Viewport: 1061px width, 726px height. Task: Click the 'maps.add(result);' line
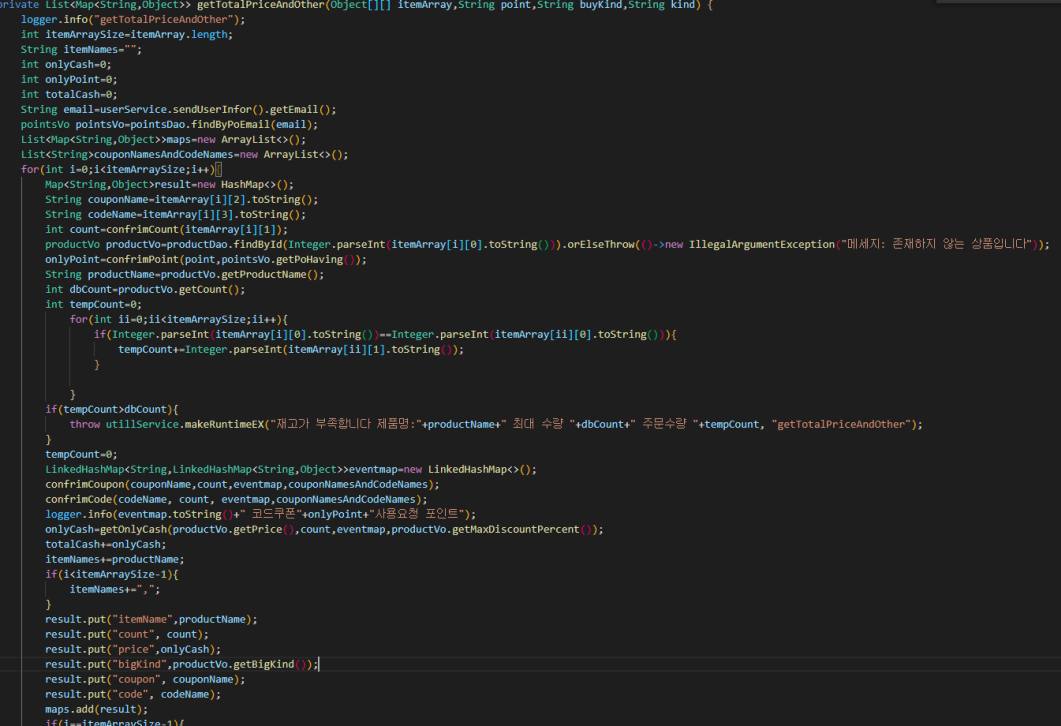click(x=96, y=709)
